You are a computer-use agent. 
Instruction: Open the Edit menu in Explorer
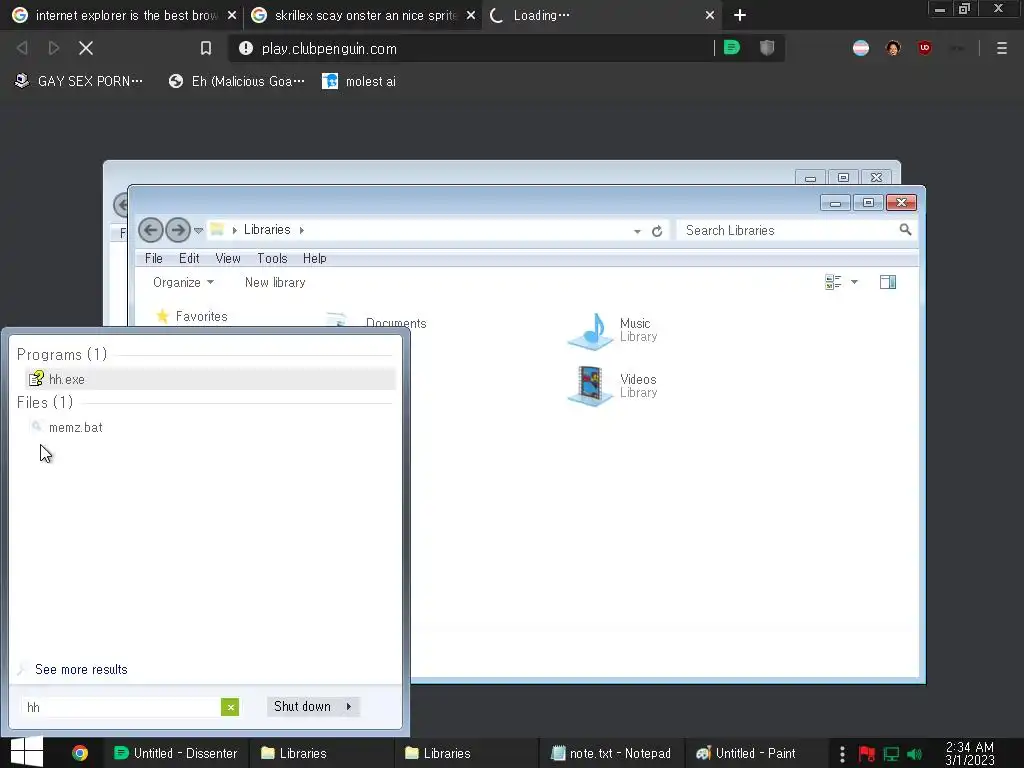pyautogui.click(x=189, y=259)
